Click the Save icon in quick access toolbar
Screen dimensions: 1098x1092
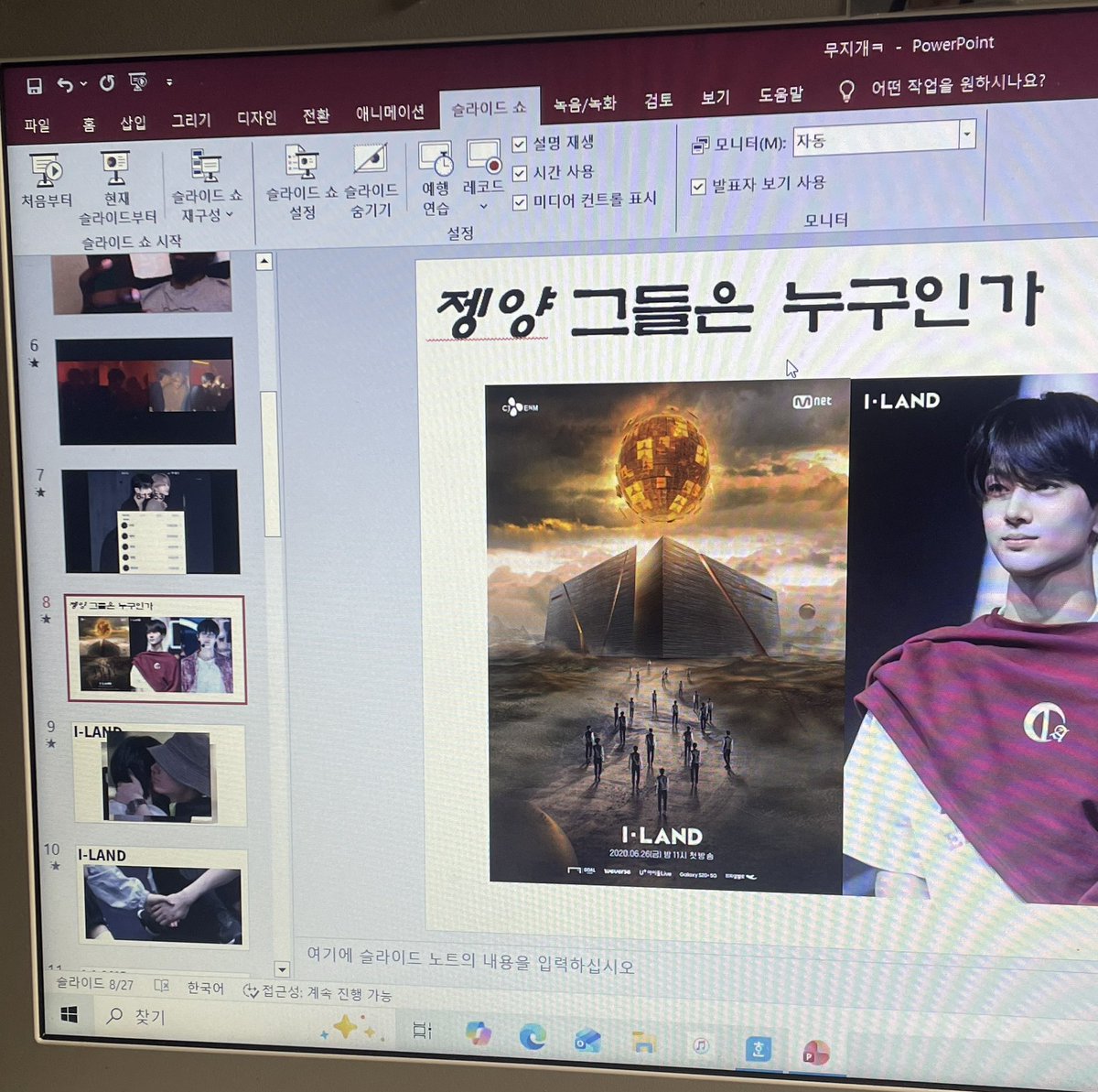coord(35,86)
